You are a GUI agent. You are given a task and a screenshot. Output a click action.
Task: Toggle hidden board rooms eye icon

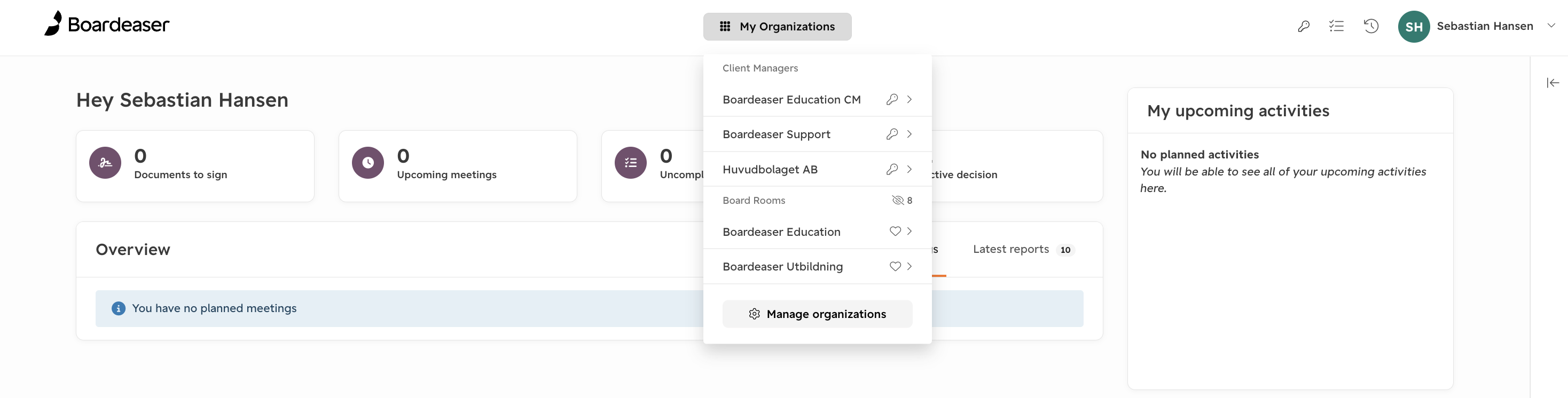click(x=897, y=200)
